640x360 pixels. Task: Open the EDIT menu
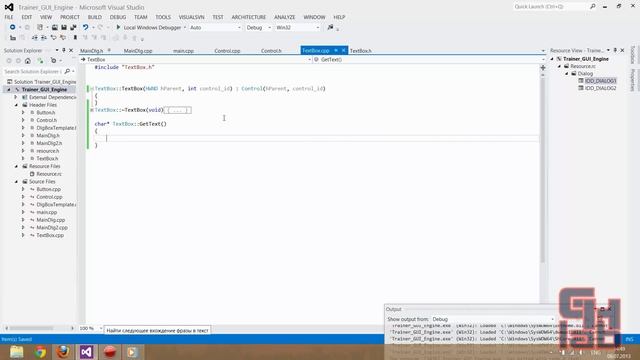coord(27,17)
